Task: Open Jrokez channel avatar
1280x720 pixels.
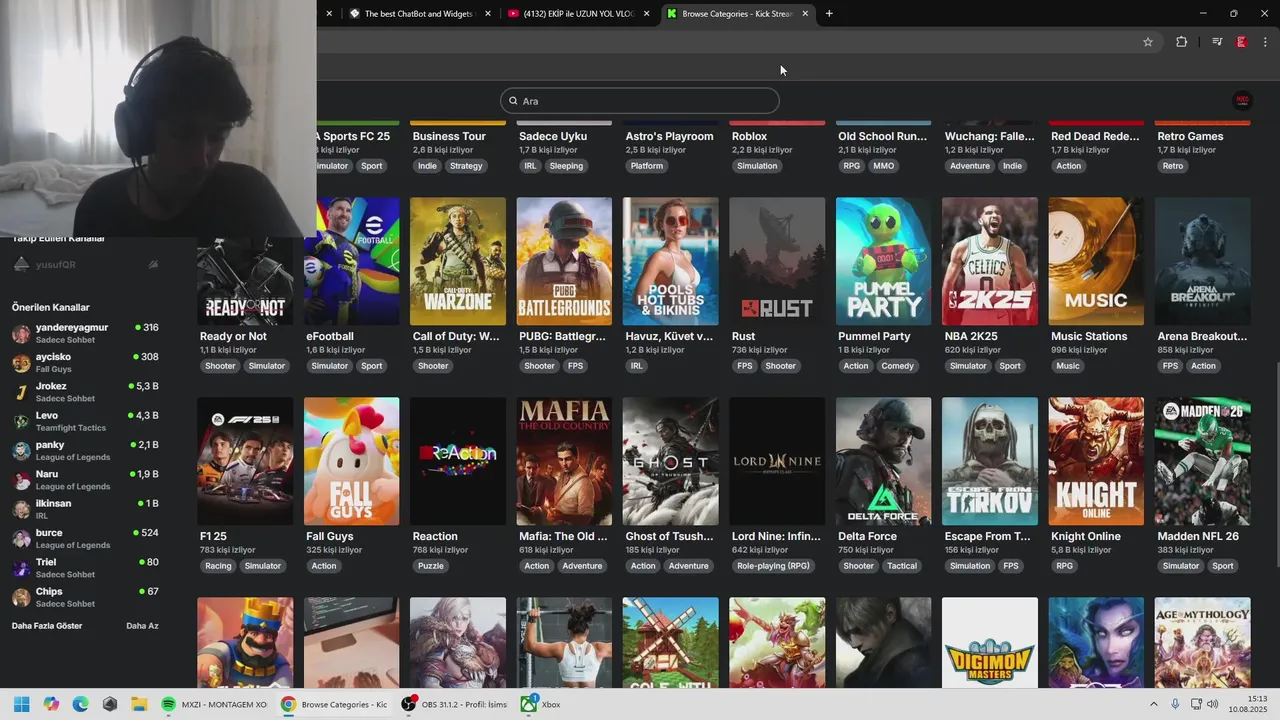Action: [21, 392]
